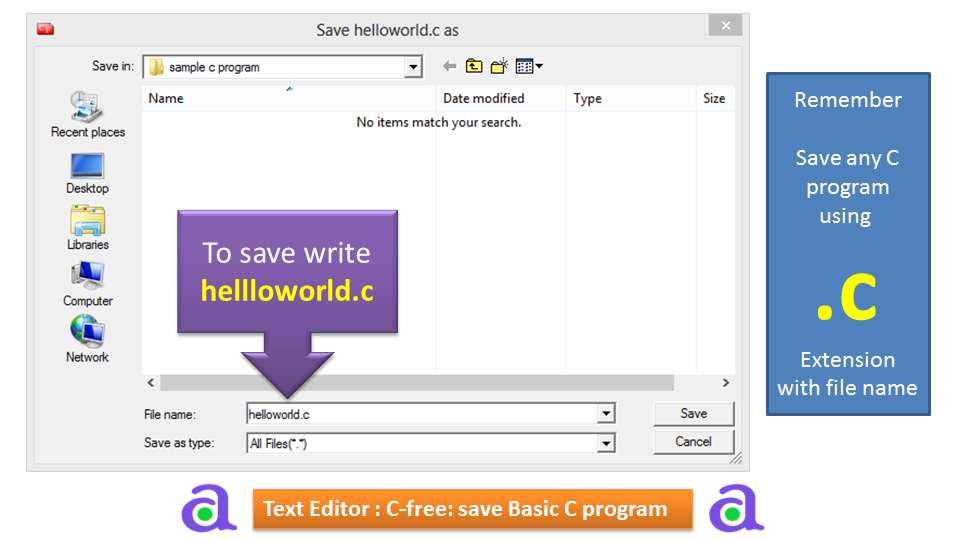Screen dimensions: 960x540
Task: Click the Save button
Action: (694, 413)
